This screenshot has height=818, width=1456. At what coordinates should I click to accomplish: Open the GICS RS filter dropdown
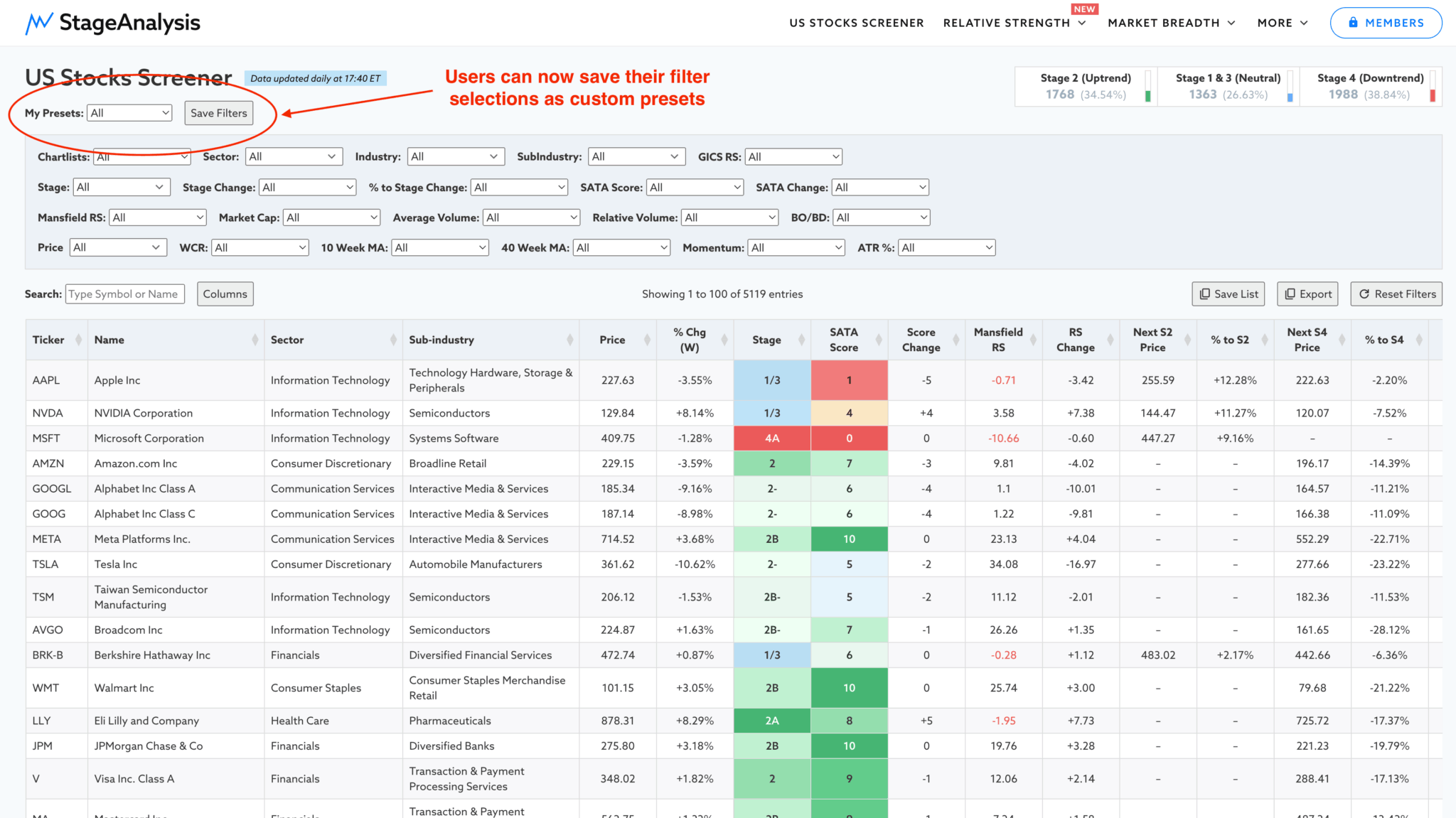(793, 156)
